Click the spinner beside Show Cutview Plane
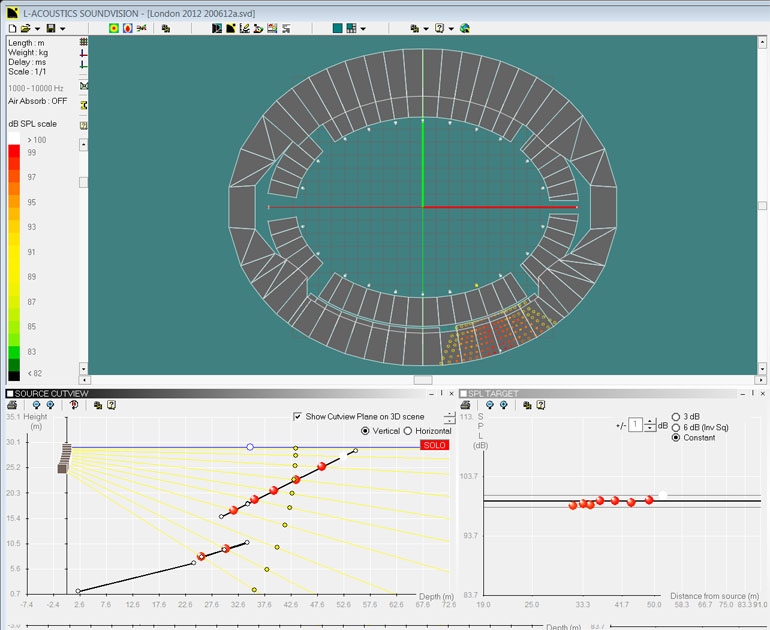The image size is (770, 630). point(449,418)
